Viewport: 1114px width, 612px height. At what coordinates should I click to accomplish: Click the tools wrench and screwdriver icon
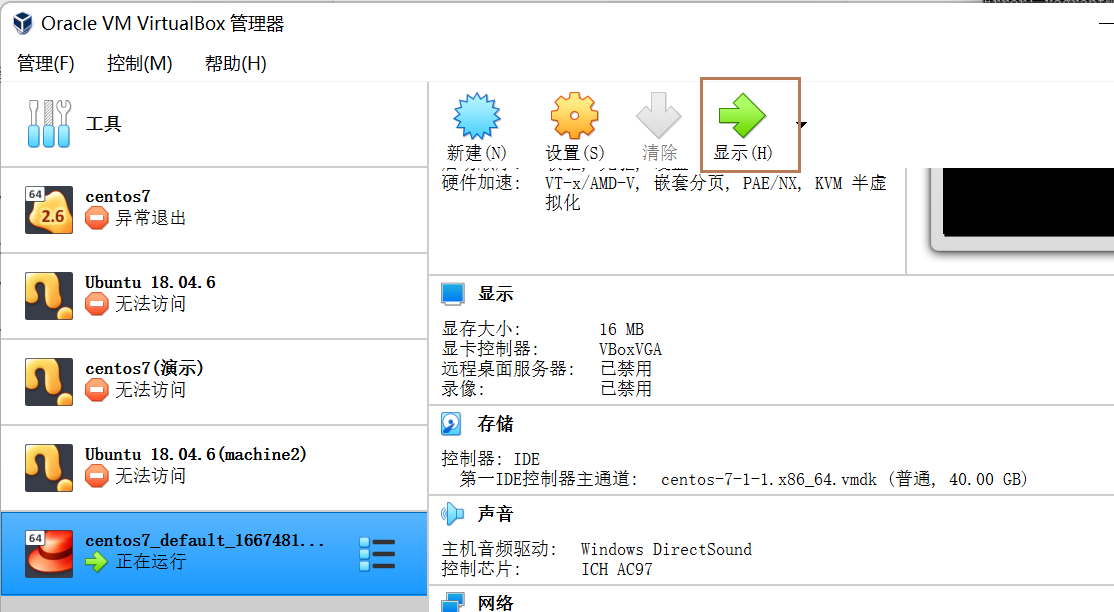49,124
